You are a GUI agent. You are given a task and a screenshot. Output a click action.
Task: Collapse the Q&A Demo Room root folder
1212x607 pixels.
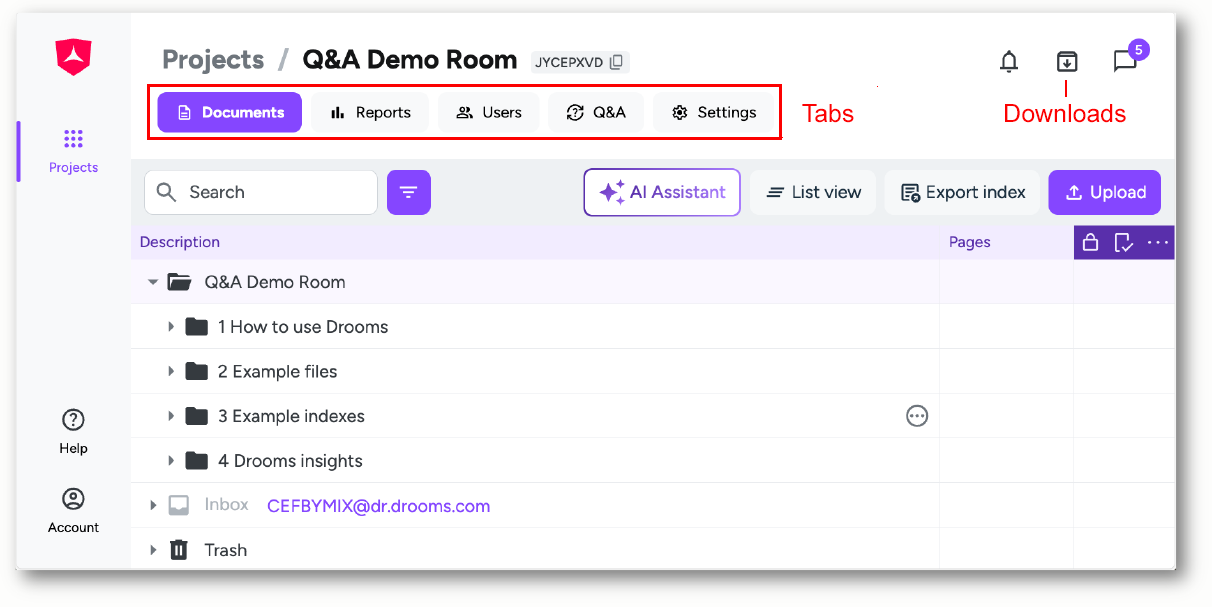click(x=153, y=282)
